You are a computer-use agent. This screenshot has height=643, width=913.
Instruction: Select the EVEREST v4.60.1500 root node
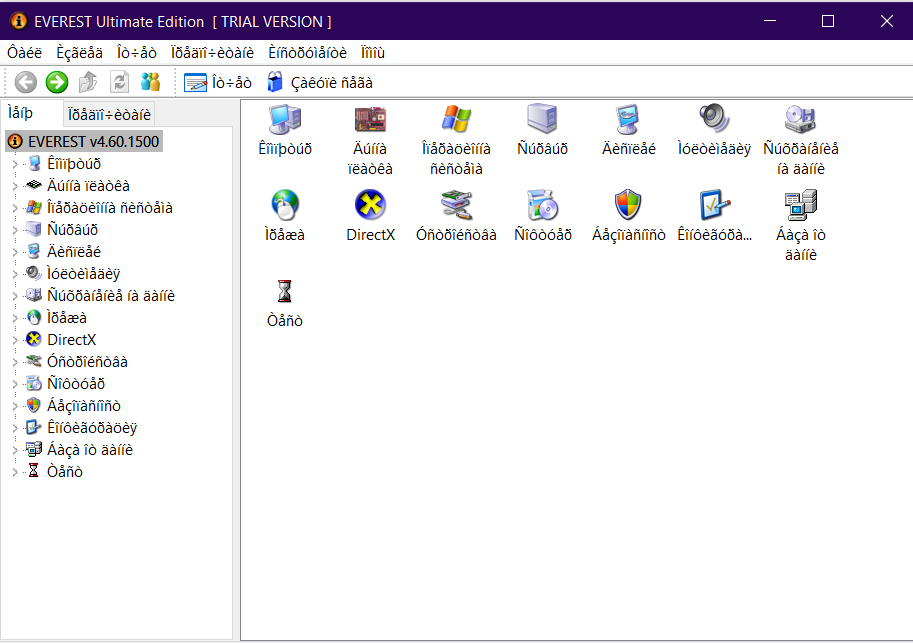pos(84,142)
